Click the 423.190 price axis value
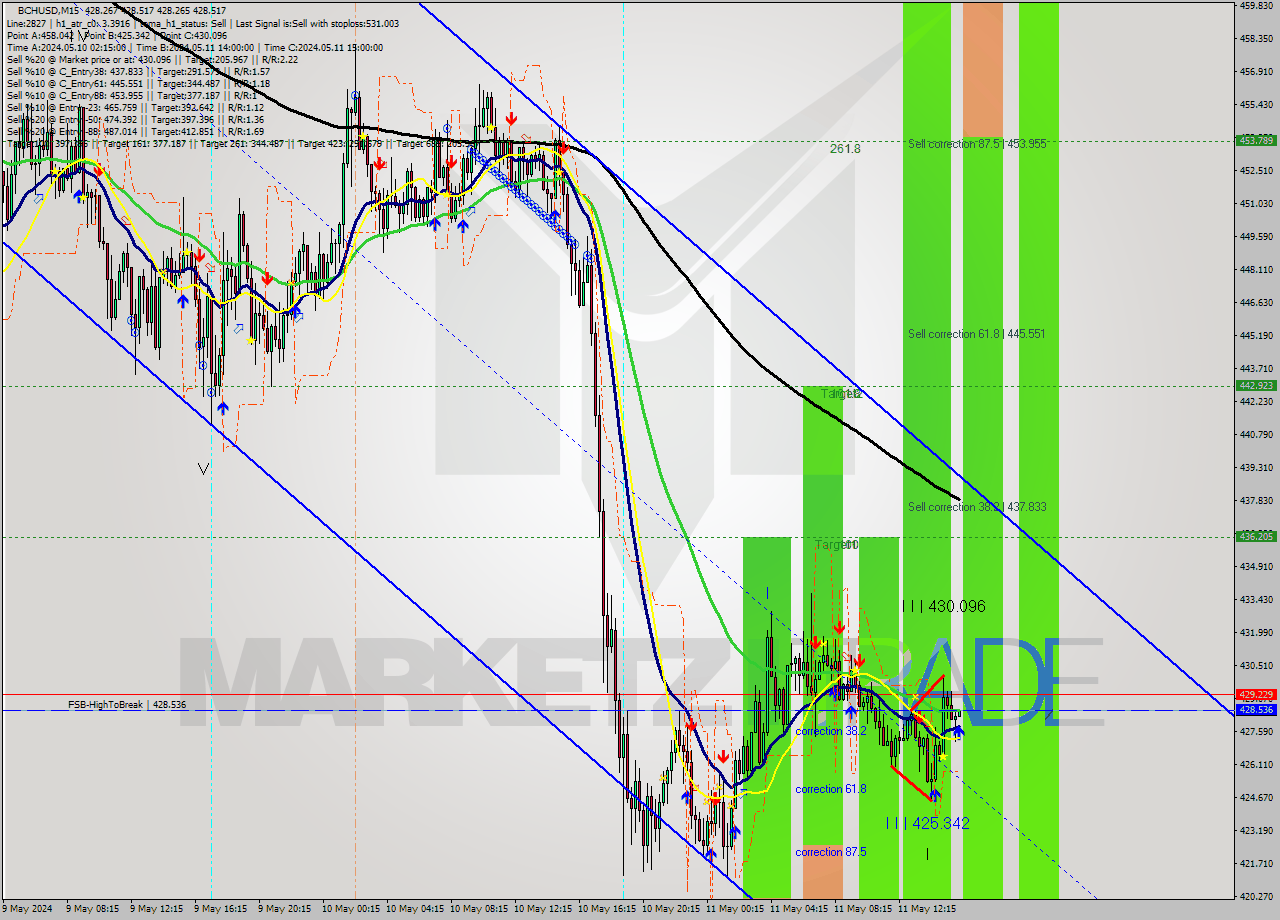1280x920 pixels. click(x=1256, y=830)
